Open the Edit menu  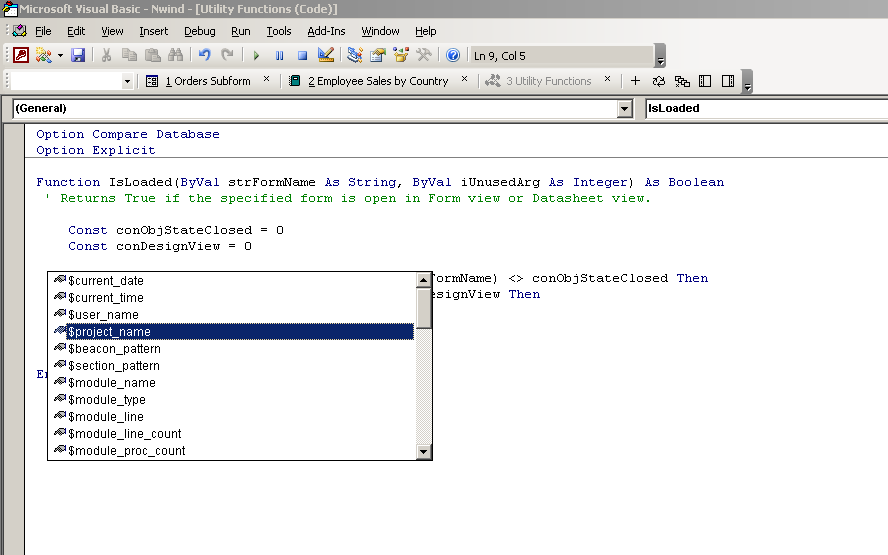click(x=76, y=31)
